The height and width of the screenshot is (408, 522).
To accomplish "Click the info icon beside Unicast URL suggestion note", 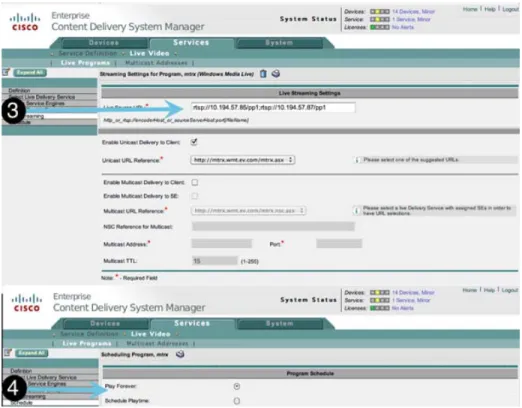I will pyautogui.click(x=357, y=160).
